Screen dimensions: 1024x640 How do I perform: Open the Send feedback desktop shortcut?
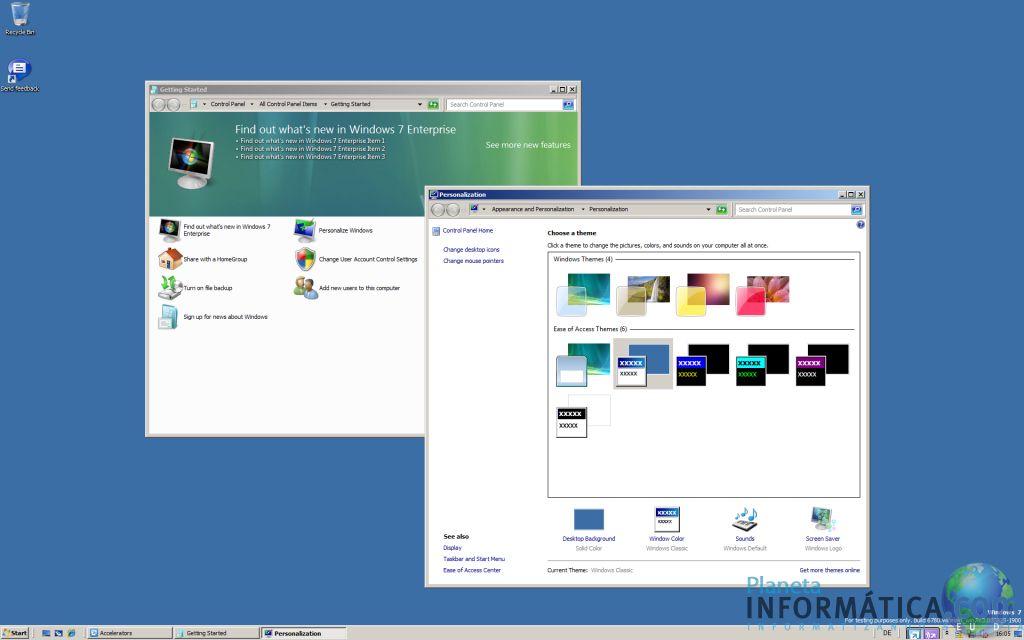pyautogui.click(x=20, y=76)
